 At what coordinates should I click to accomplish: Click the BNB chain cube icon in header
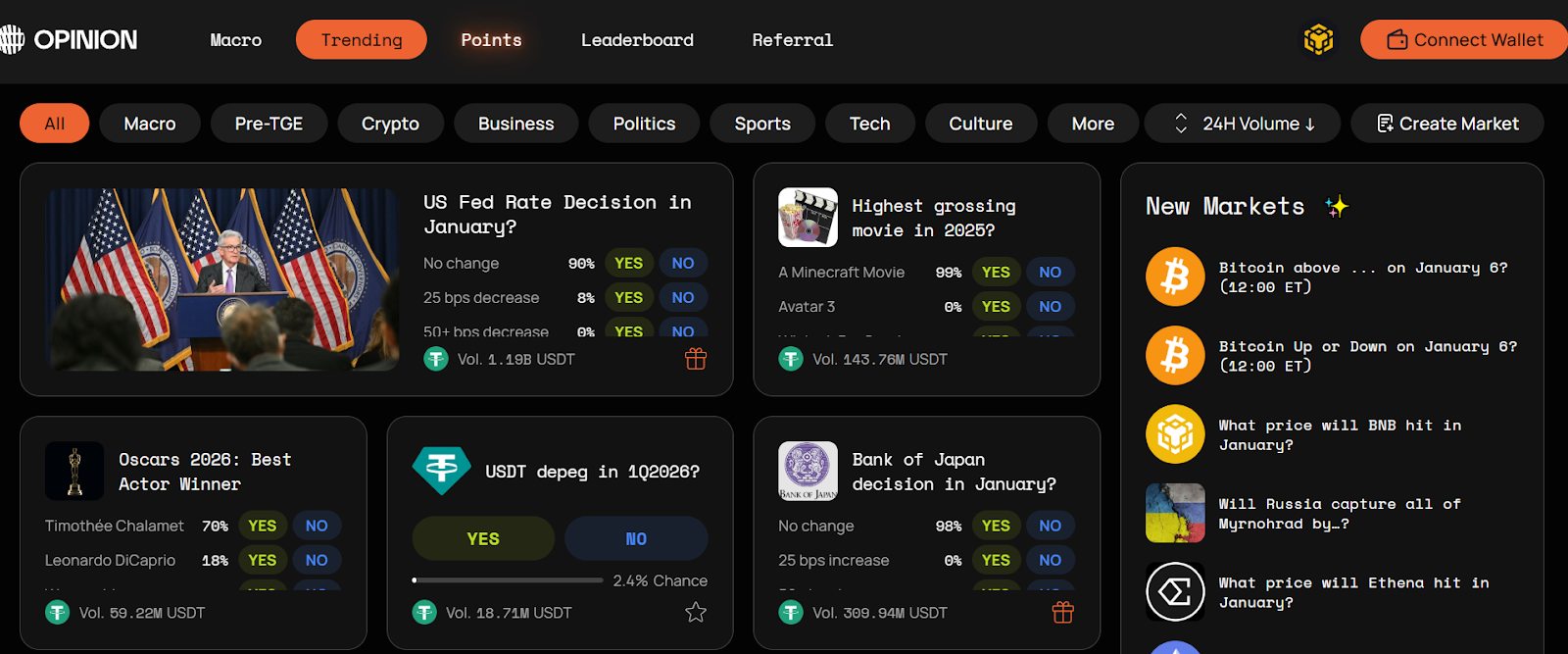1318,40
